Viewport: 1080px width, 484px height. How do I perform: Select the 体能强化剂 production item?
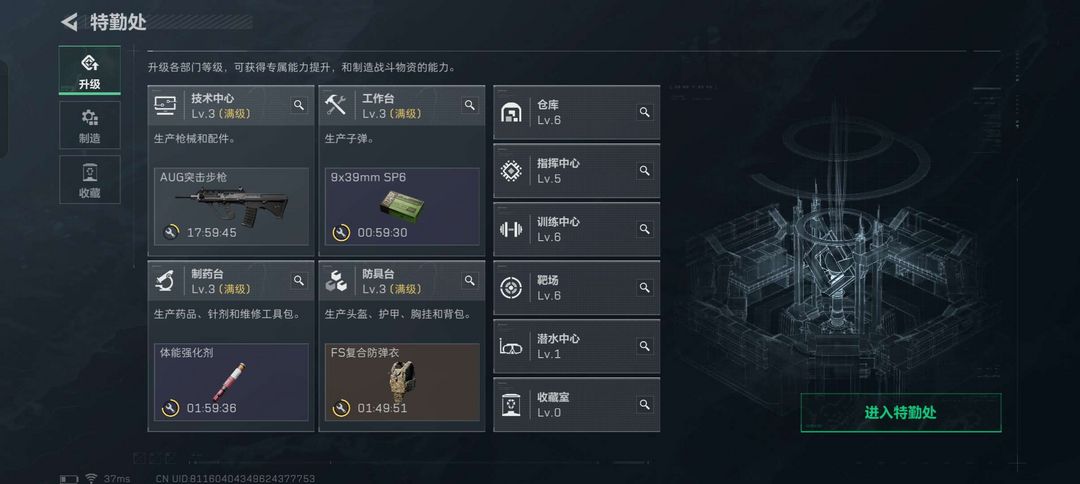[x=231, y=382]
